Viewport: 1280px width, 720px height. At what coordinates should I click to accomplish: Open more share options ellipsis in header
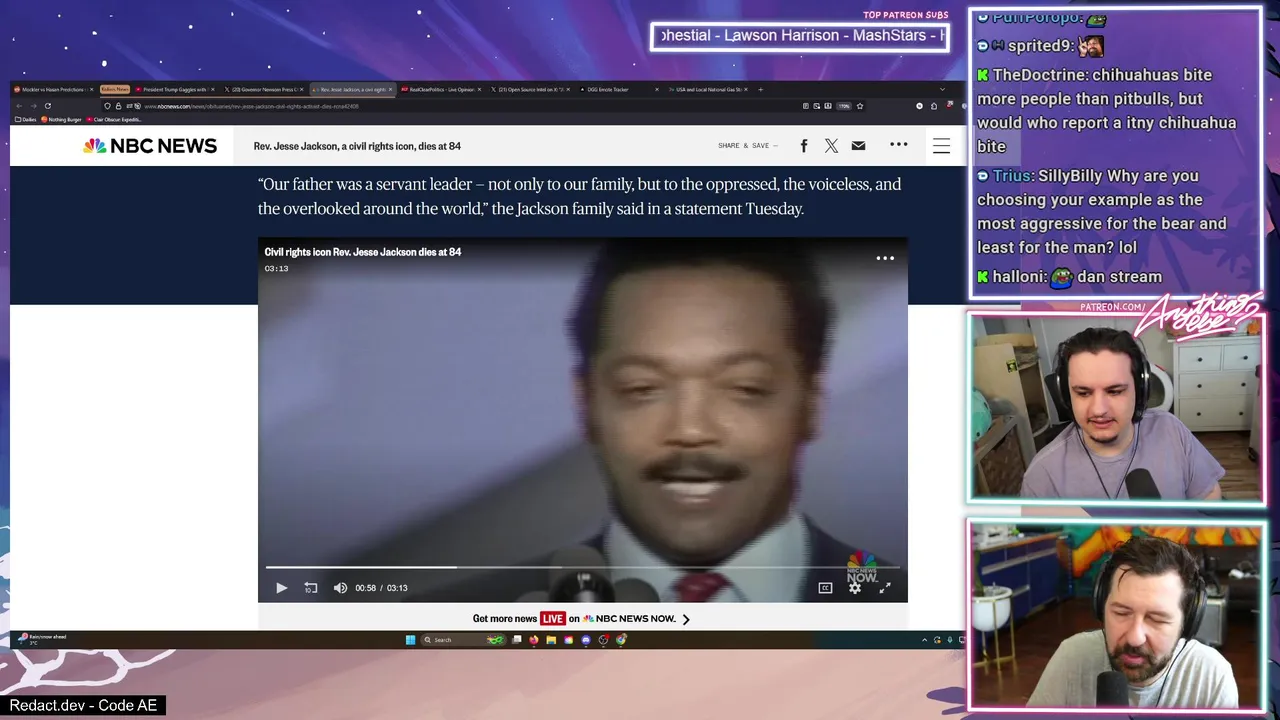pos(899,145)
